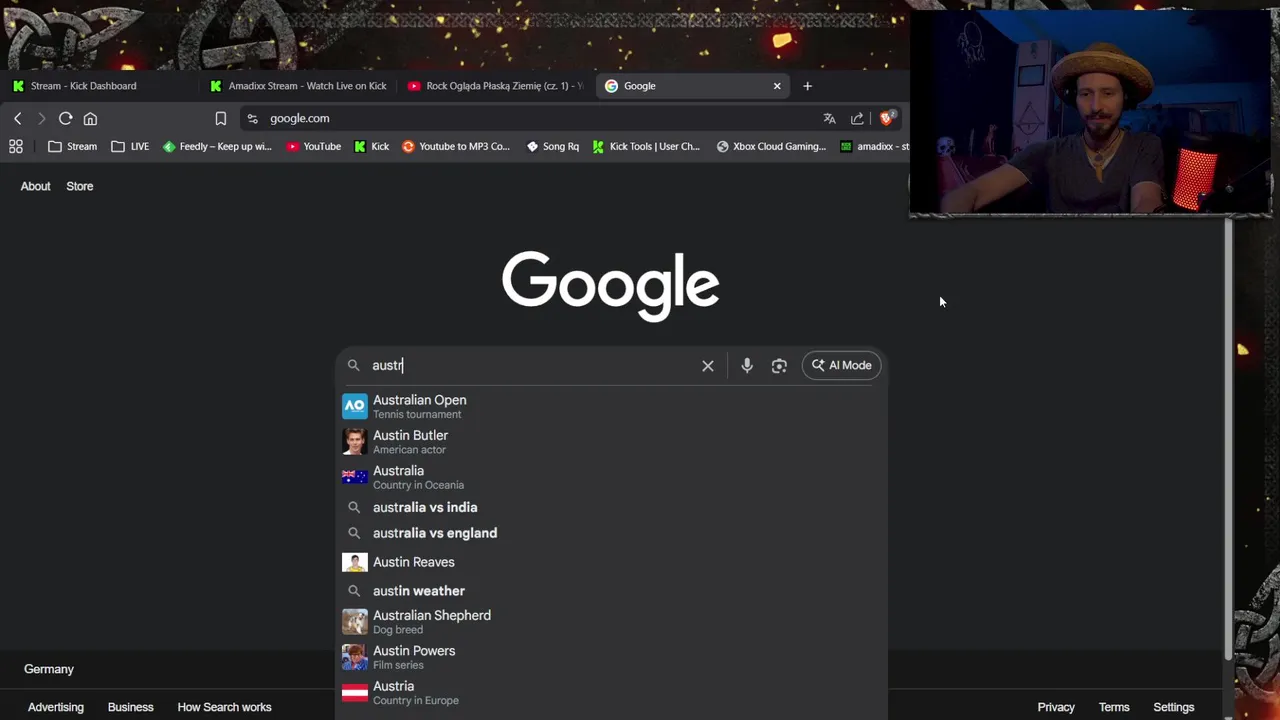Select the Austin Reaves suggestion

611,562
